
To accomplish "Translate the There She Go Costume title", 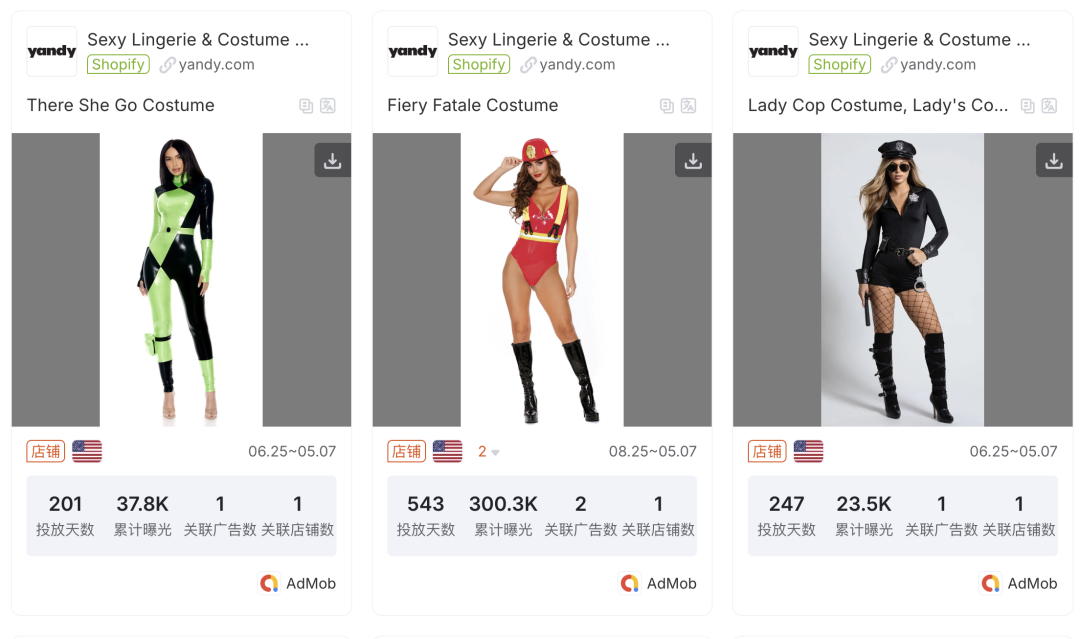I will pos(327,106).
